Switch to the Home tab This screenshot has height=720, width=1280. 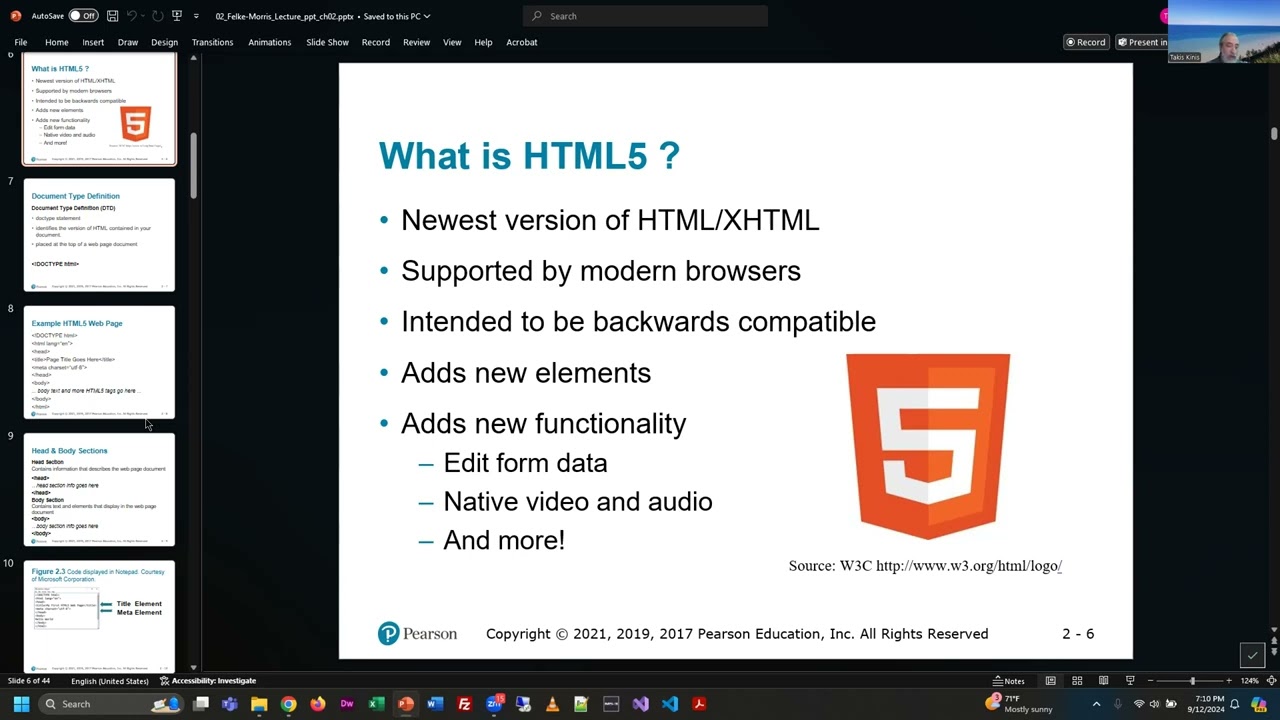[57, 42]
